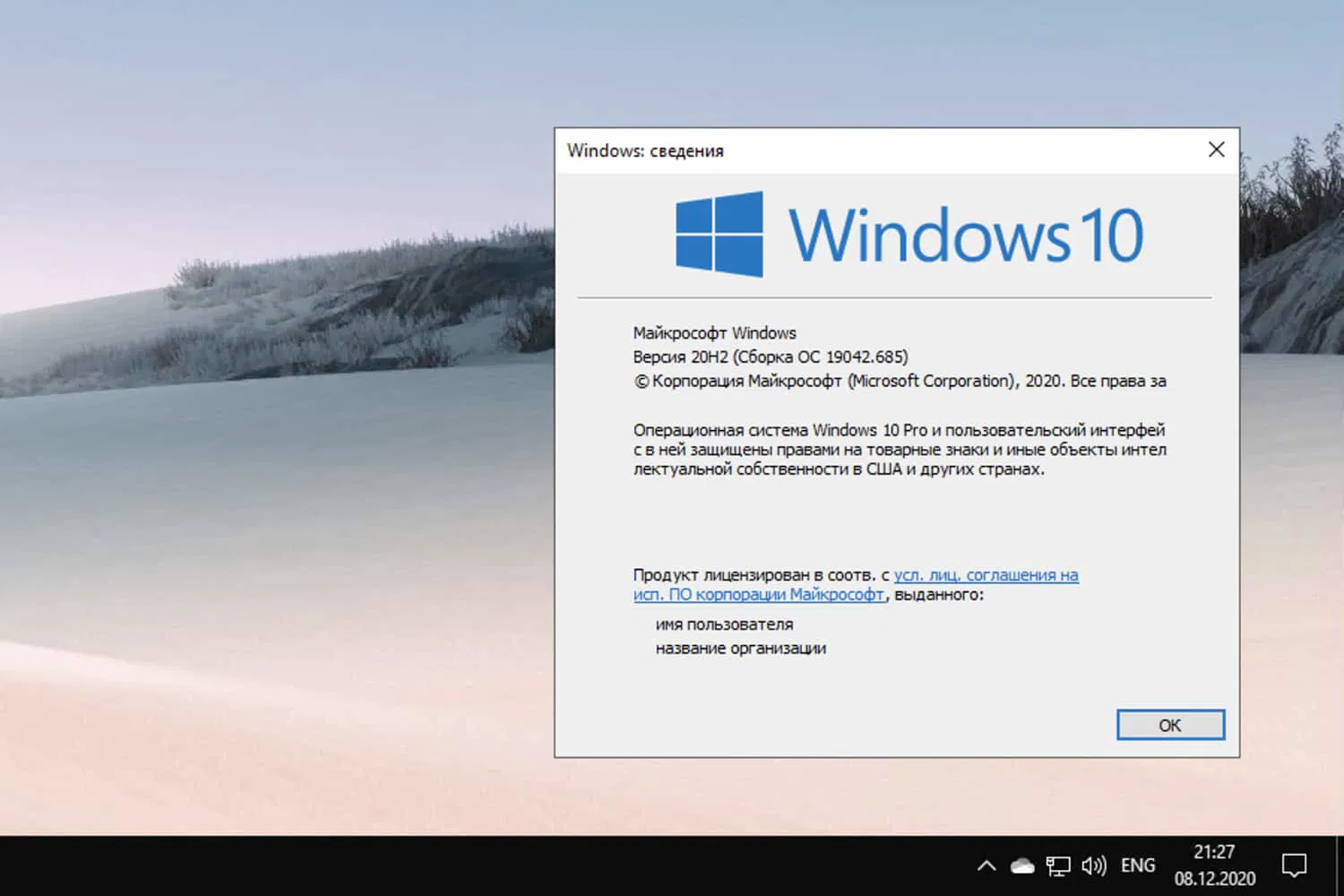Click the dialog title "Windows: сведения"
The height and width of the screenshot is (896, 1344).
(644, 151)
